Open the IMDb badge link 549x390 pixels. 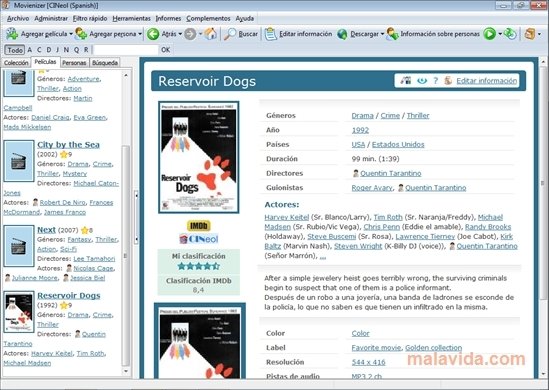point(199,226)
